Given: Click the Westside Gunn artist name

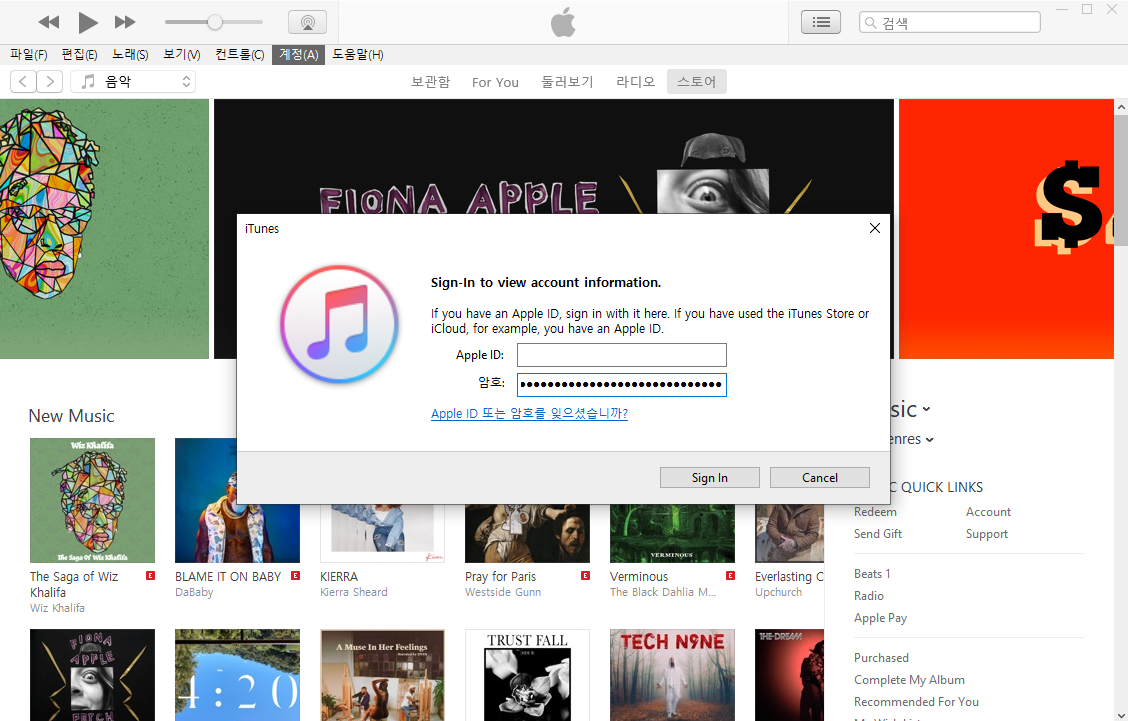Looking at the screenshot, I should [503, 592].
